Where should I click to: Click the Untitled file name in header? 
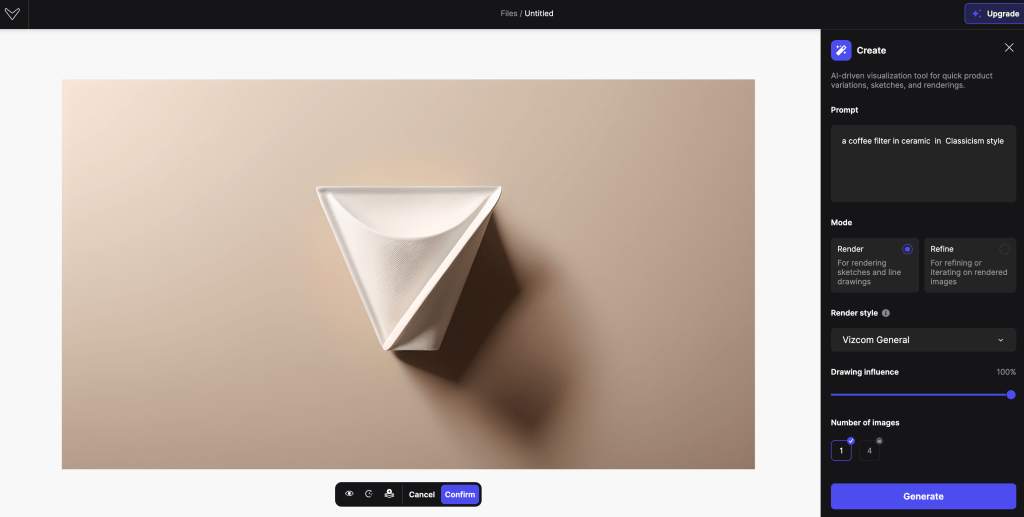[x=539, y=14]
